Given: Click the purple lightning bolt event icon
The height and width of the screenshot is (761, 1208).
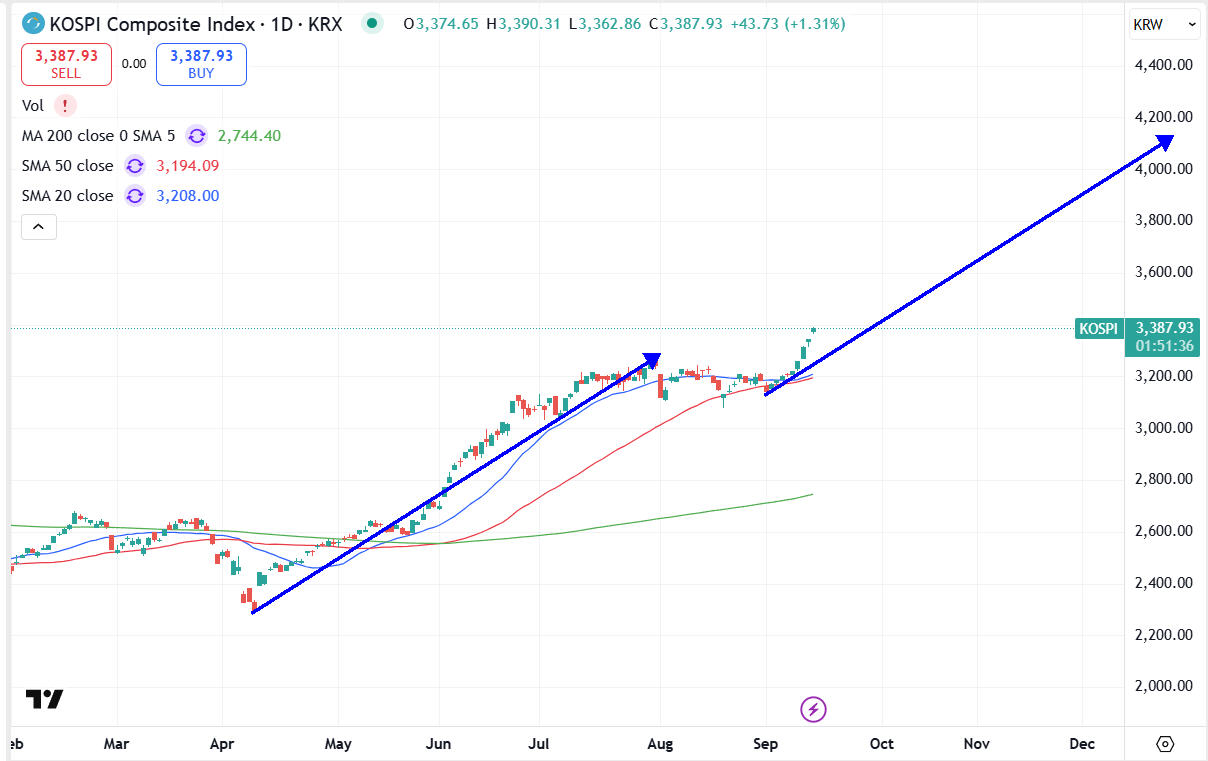Looking at the screenshot, I should (814, 710).
